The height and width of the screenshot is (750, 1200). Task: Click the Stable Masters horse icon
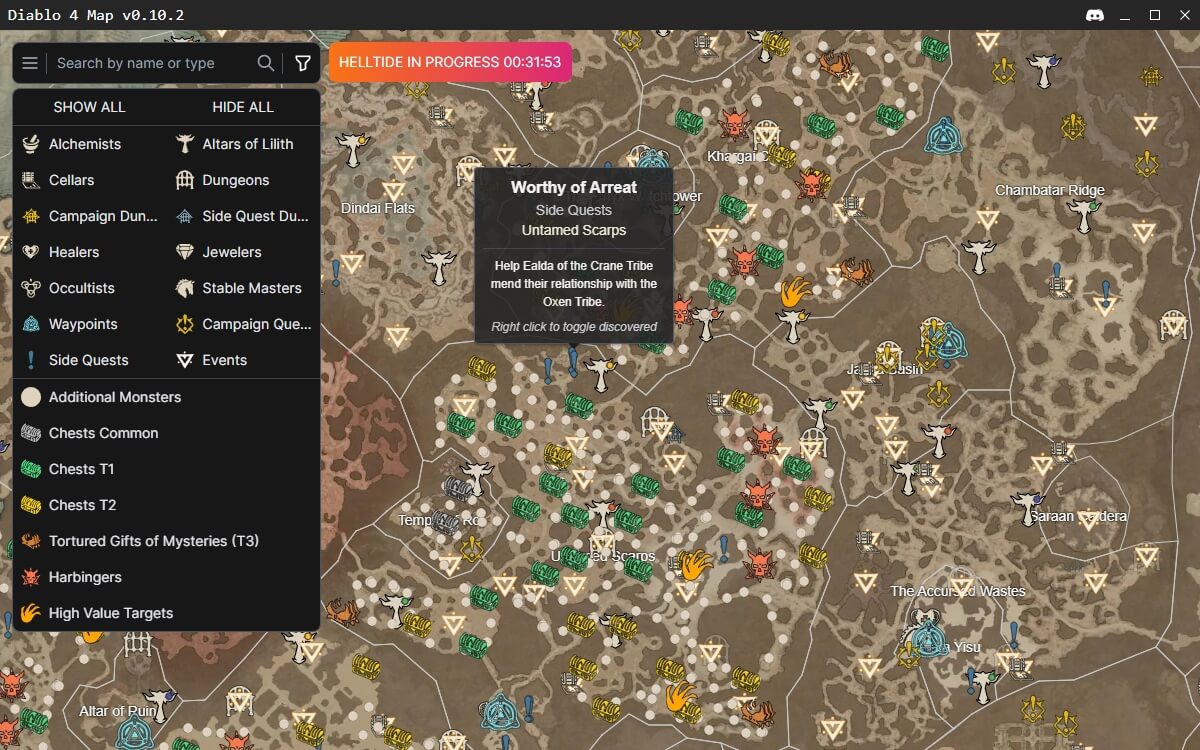click(185, 288)
